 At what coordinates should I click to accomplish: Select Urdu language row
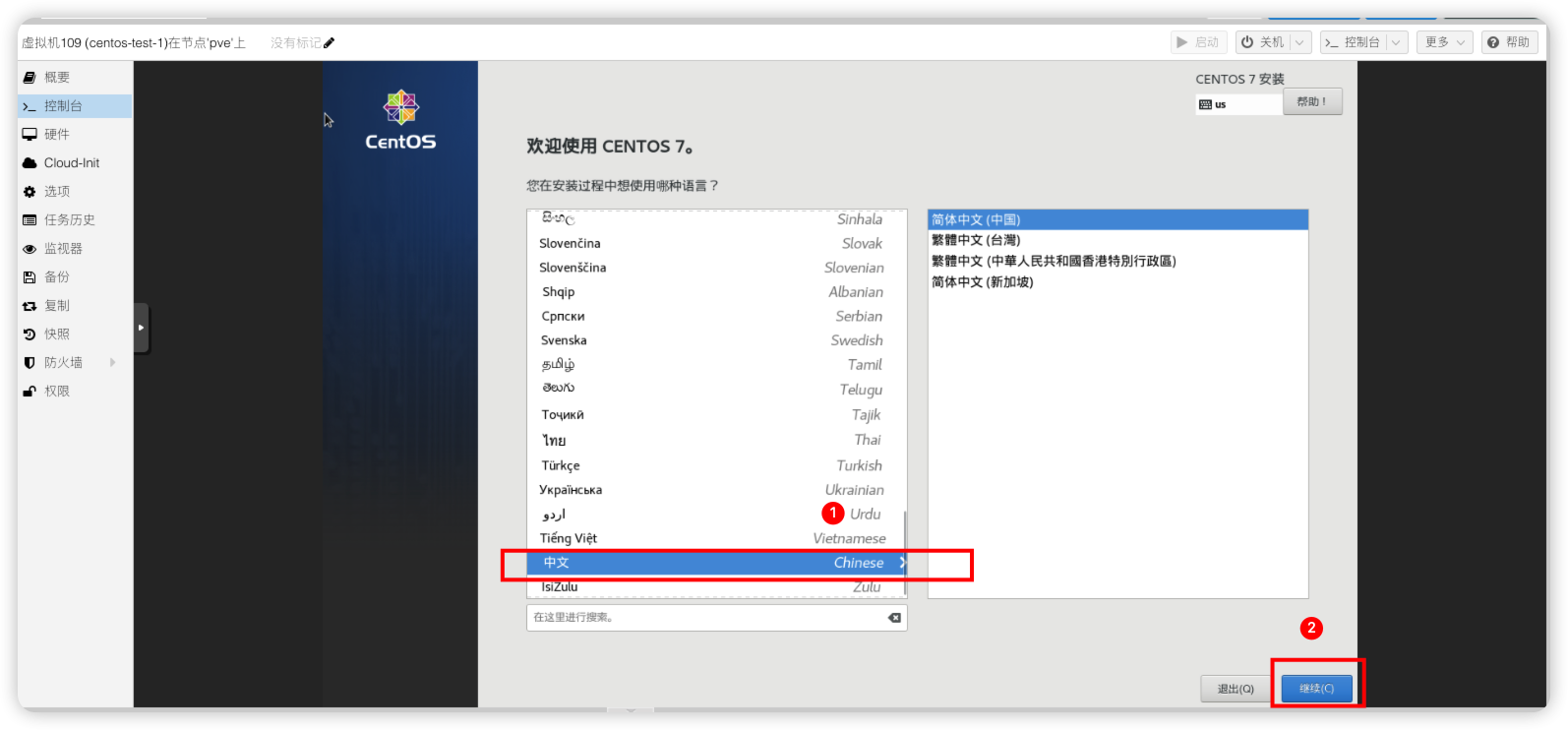(716, 515)
